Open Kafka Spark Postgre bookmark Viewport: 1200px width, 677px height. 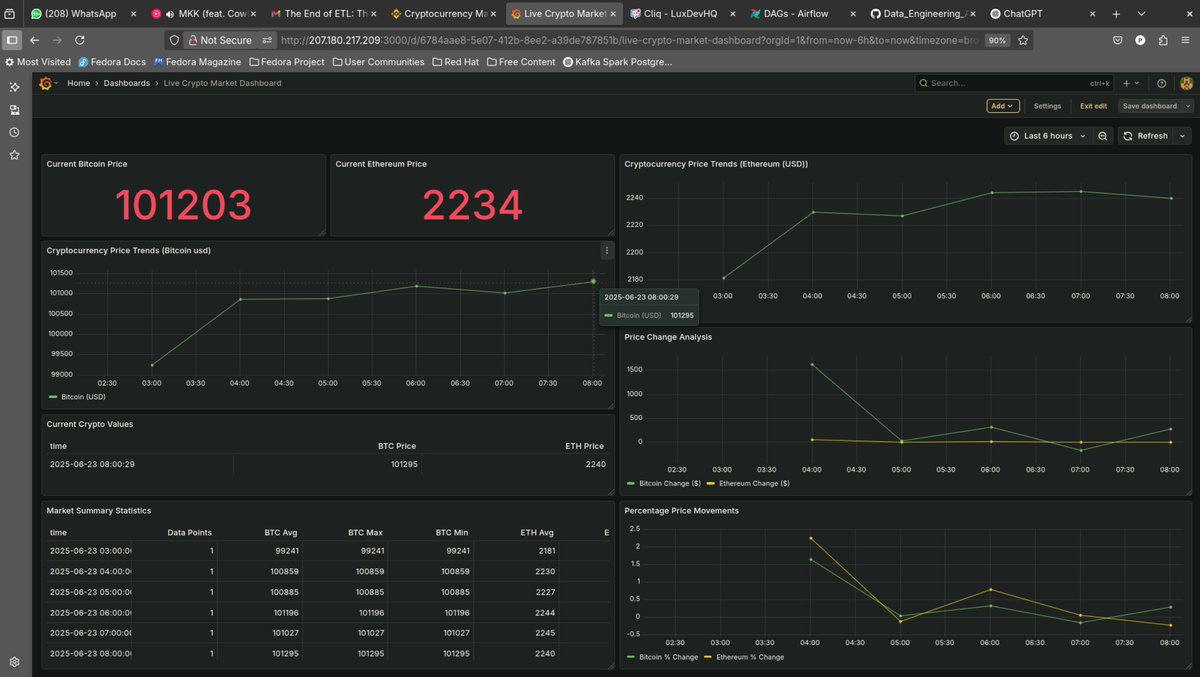[617, 62]
